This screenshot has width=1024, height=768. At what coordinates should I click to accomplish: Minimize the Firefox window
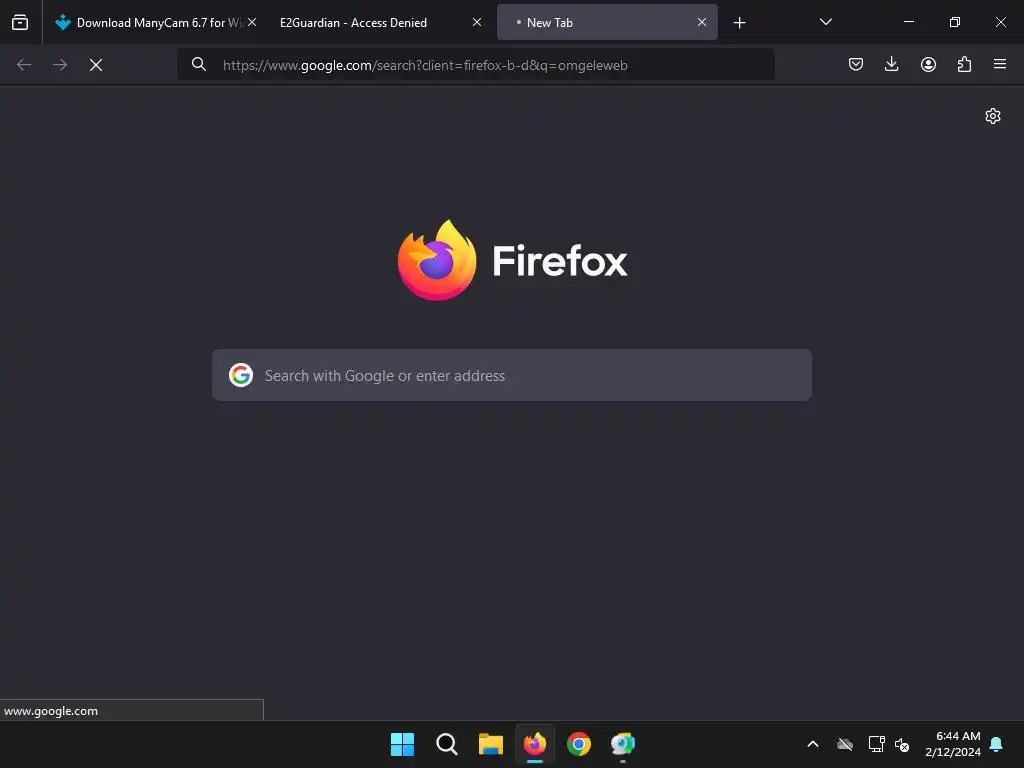(908, 22)
